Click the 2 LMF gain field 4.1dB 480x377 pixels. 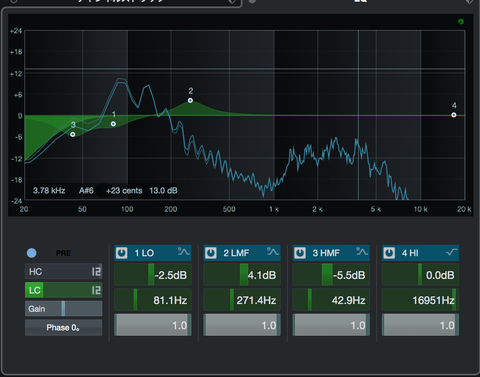coord(242,275)
